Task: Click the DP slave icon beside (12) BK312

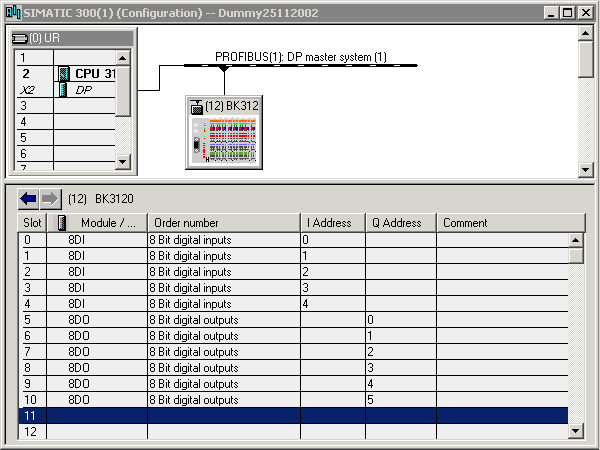Action: tap(197, 107)
